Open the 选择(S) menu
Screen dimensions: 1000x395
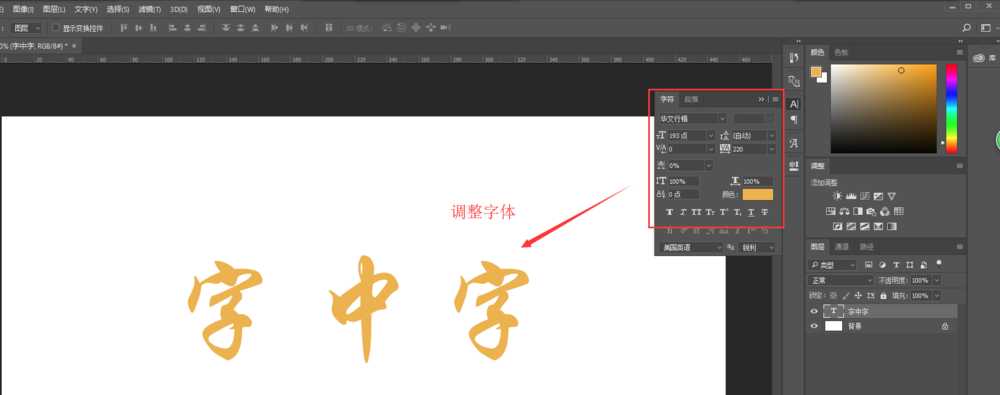click(x=117, y=10)
